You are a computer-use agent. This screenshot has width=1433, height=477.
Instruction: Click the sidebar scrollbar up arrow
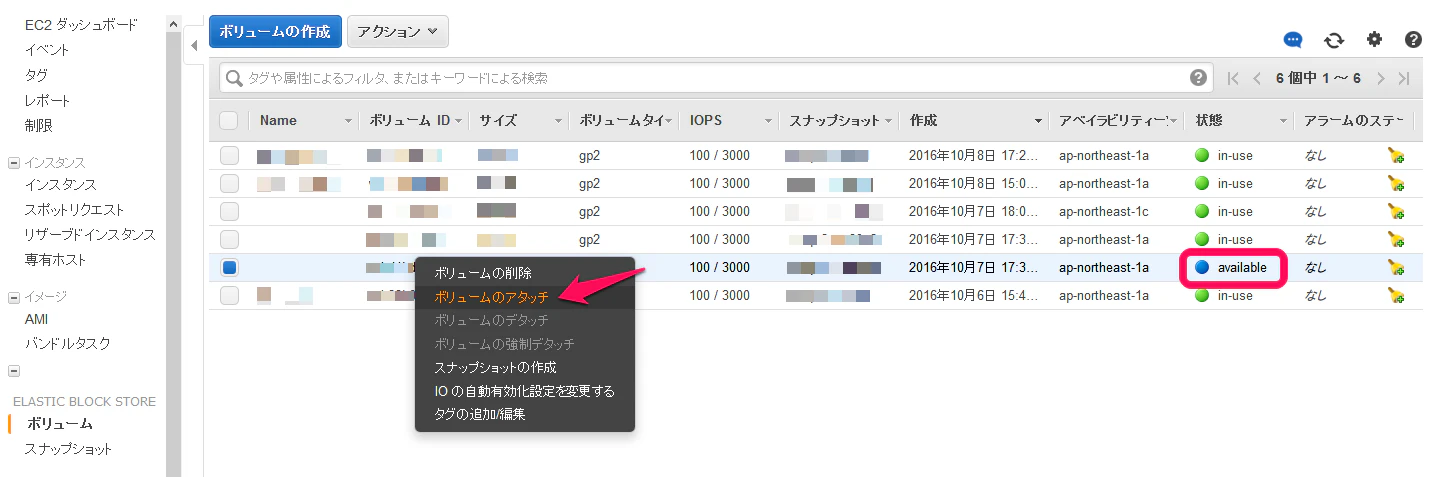click(174, 22)
